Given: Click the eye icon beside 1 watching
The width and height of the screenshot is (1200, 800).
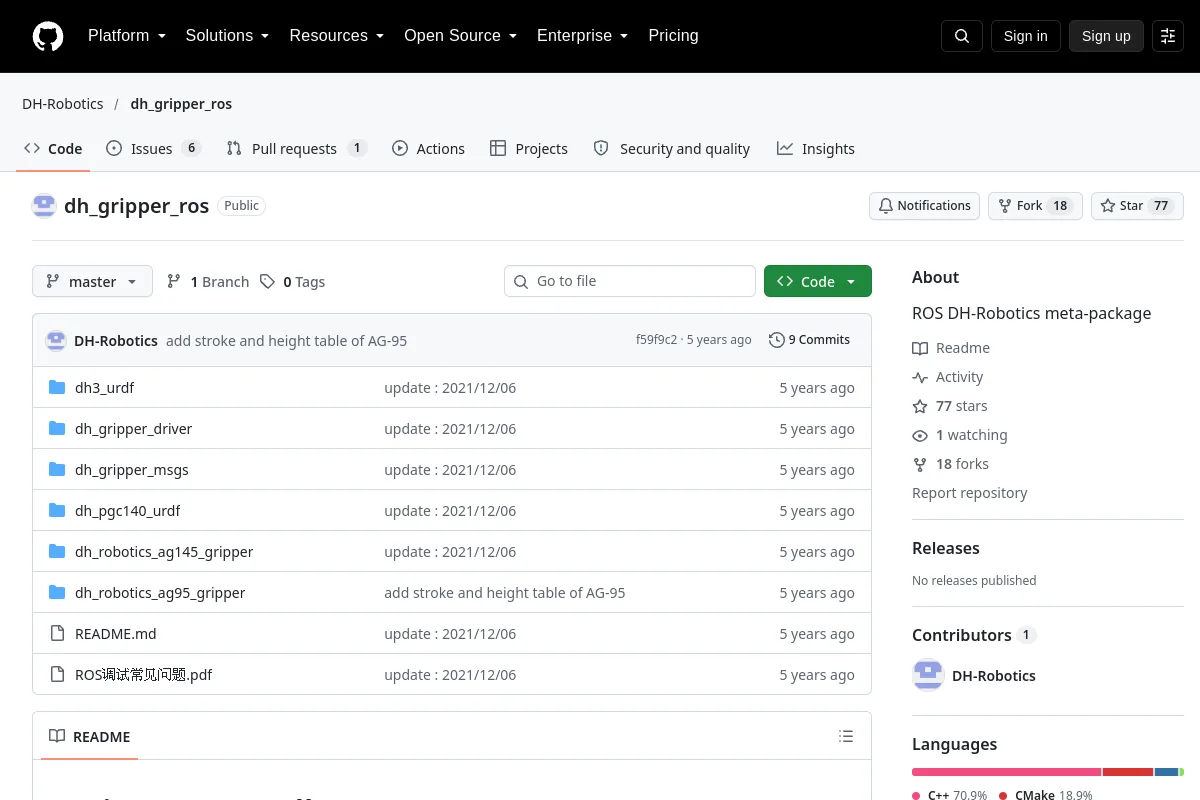Looking at the screenshot, I should [x=920, y=436].
